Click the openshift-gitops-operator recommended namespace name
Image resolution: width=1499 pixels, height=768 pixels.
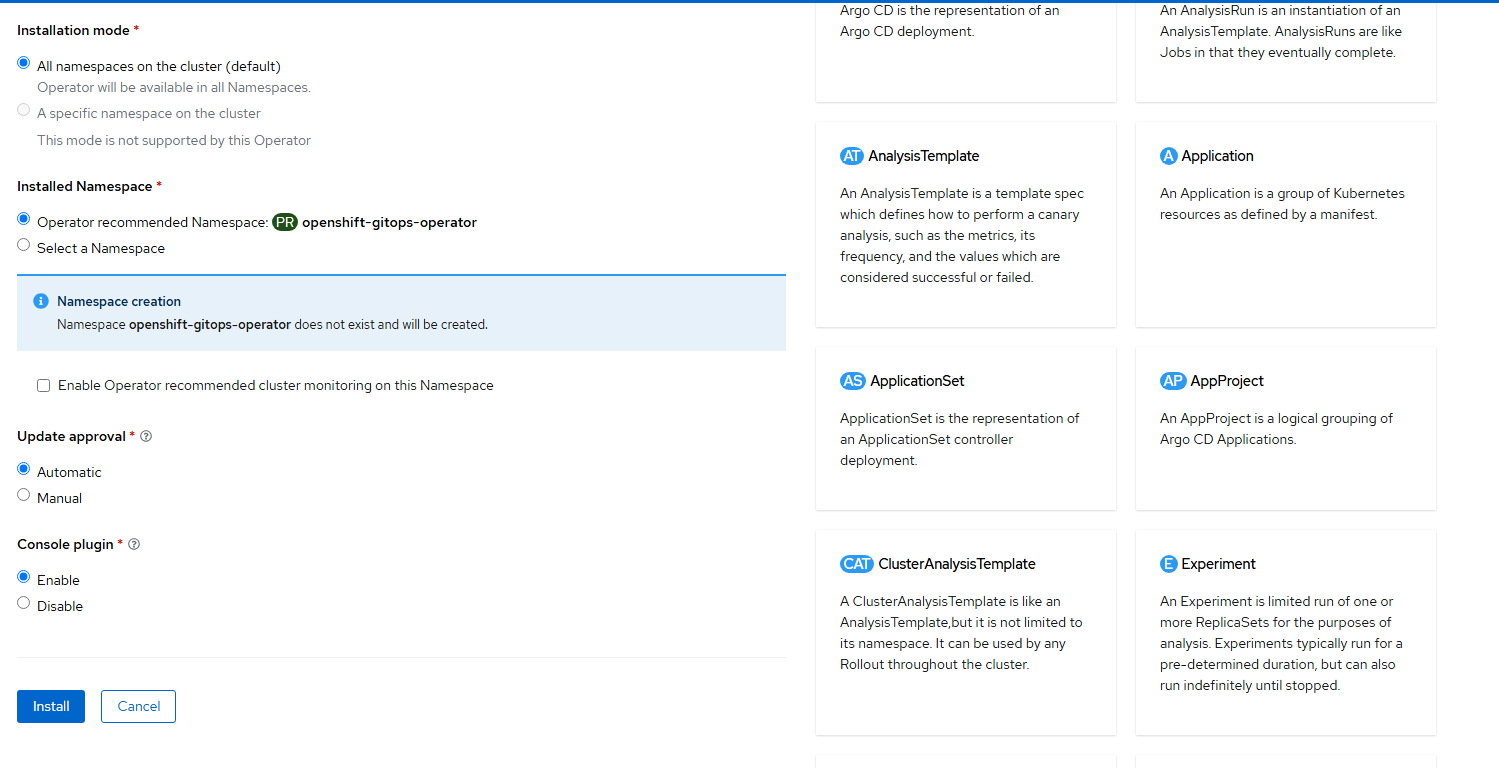389,222
